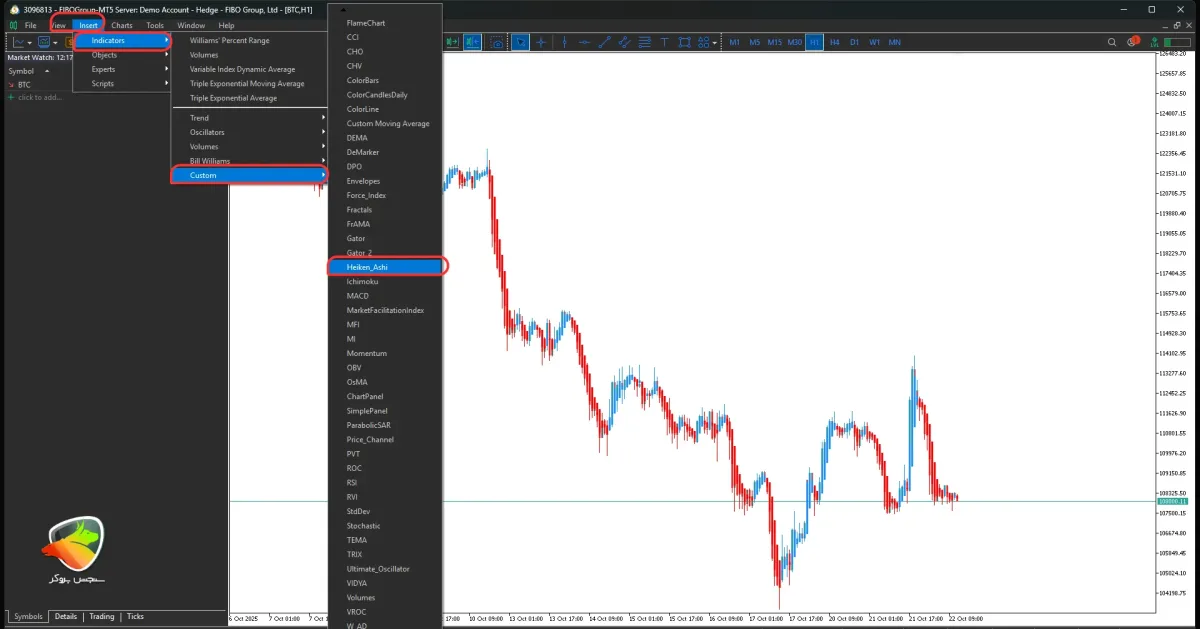Select Variable Index Dynamic Average

(x=243, y=70)
